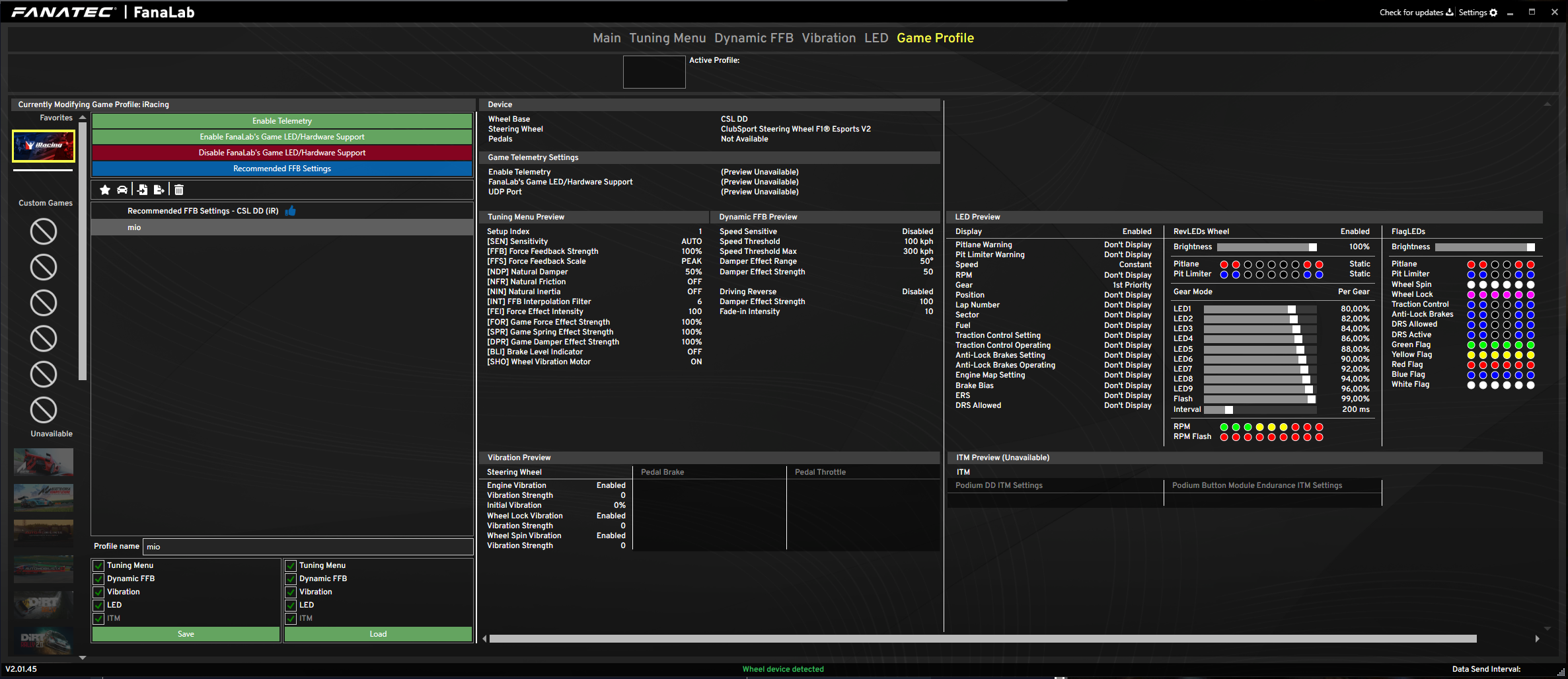Click the preview horizontal scrollbar right arrow
This screenshot has width=1568, height=679.
point(1538,639)
